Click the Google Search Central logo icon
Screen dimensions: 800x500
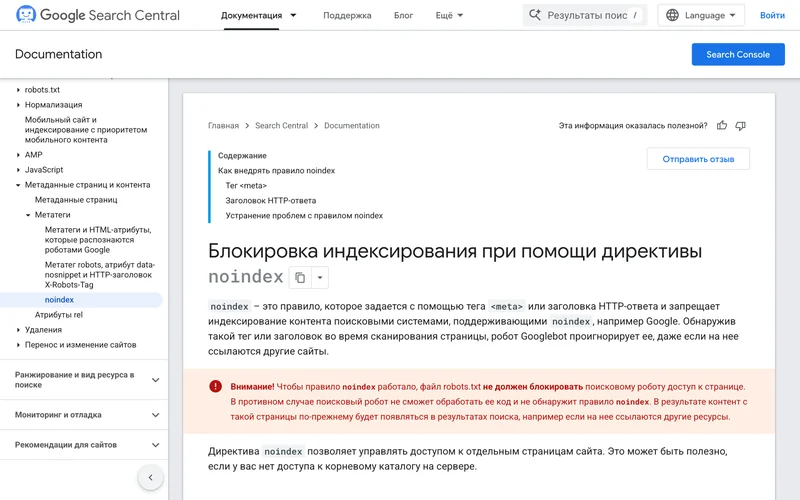(26, 14)
